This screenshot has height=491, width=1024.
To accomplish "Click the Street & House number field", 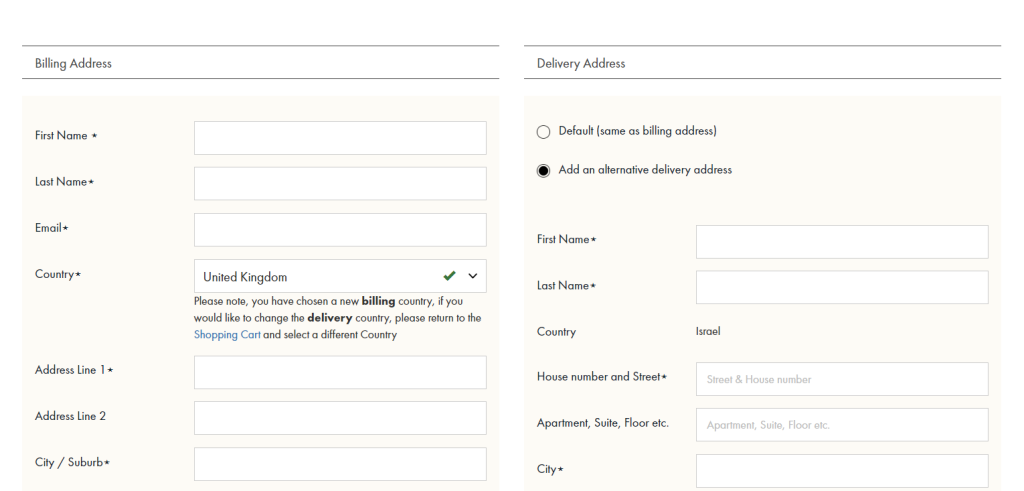I will pyautogui.click(x=842, y=379).
